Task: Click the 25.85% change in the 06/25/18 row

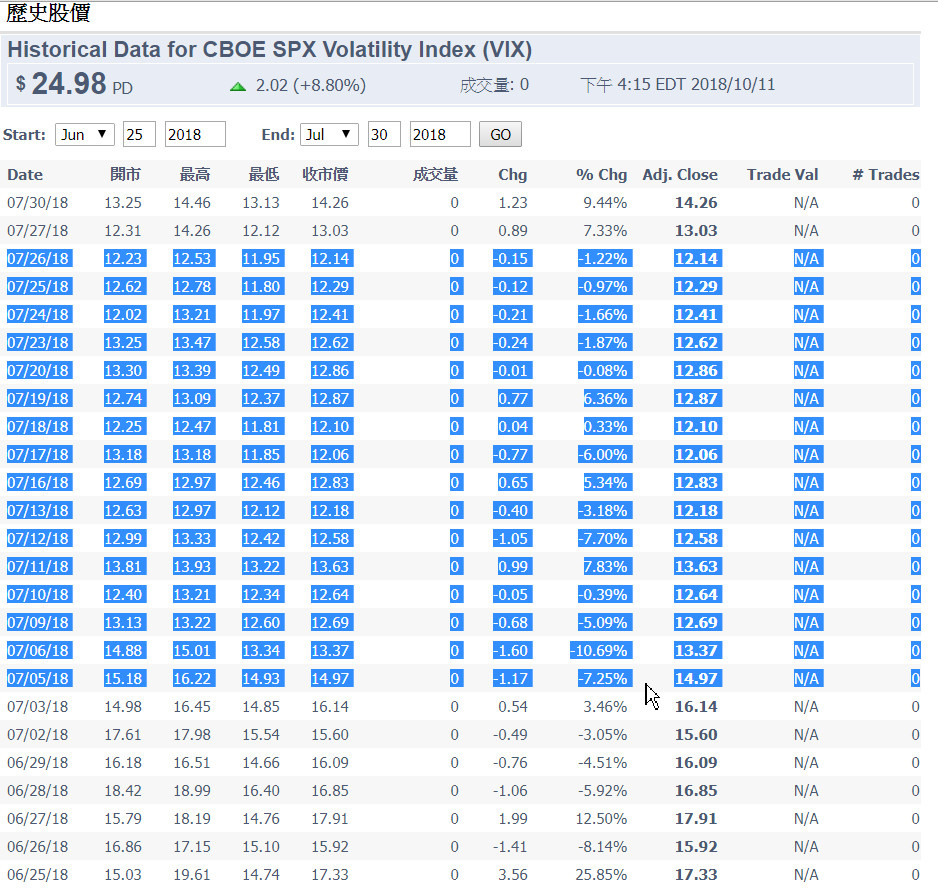Action: click(601, 875)
